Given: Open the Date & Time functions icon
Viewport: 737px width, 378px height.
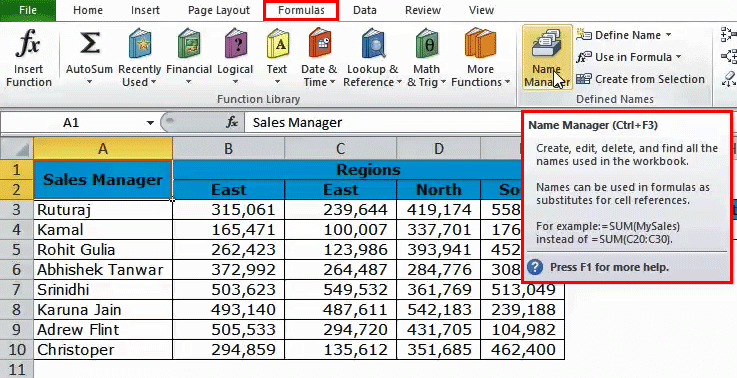Looking at the screenshot, I should coord(320,43).
